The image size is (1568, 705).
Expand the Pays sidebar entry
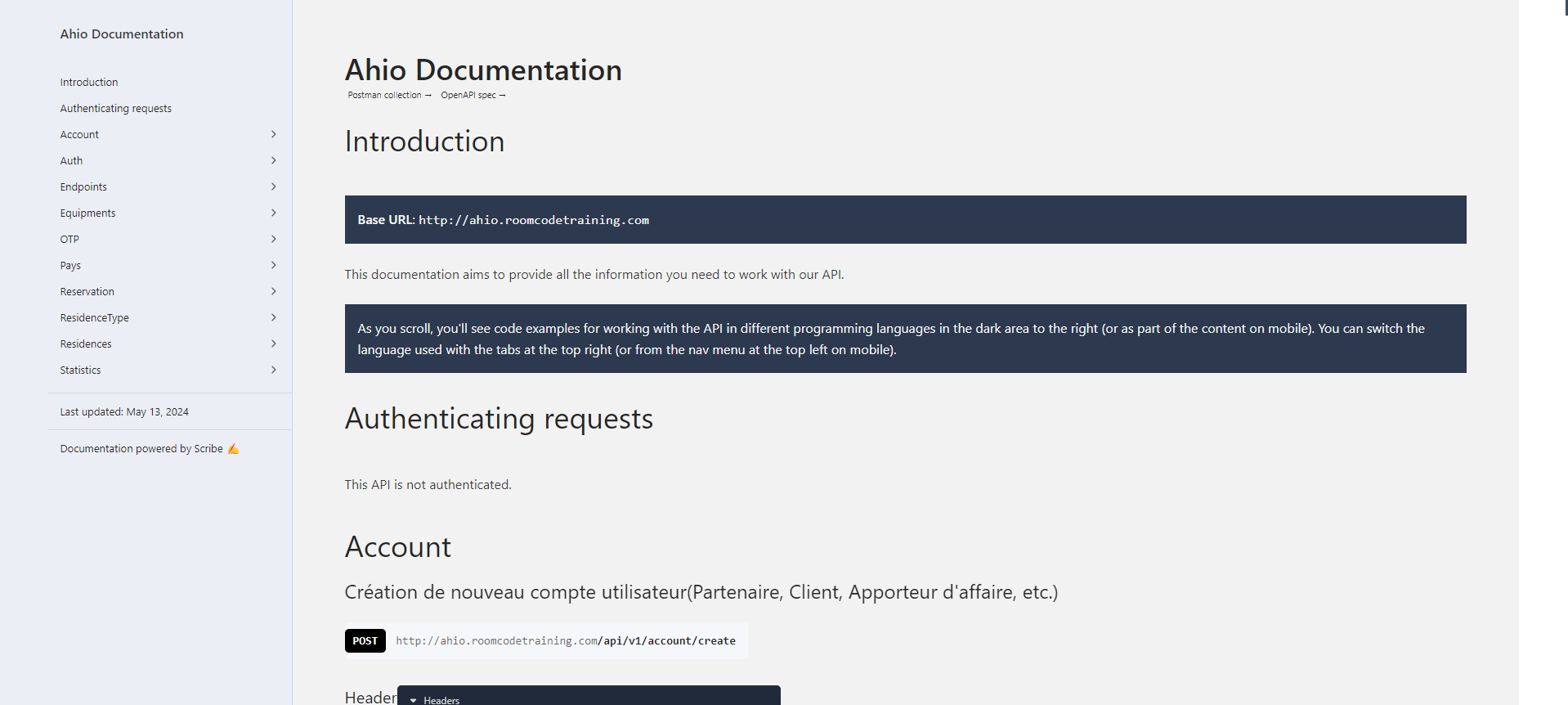(273, 265)
